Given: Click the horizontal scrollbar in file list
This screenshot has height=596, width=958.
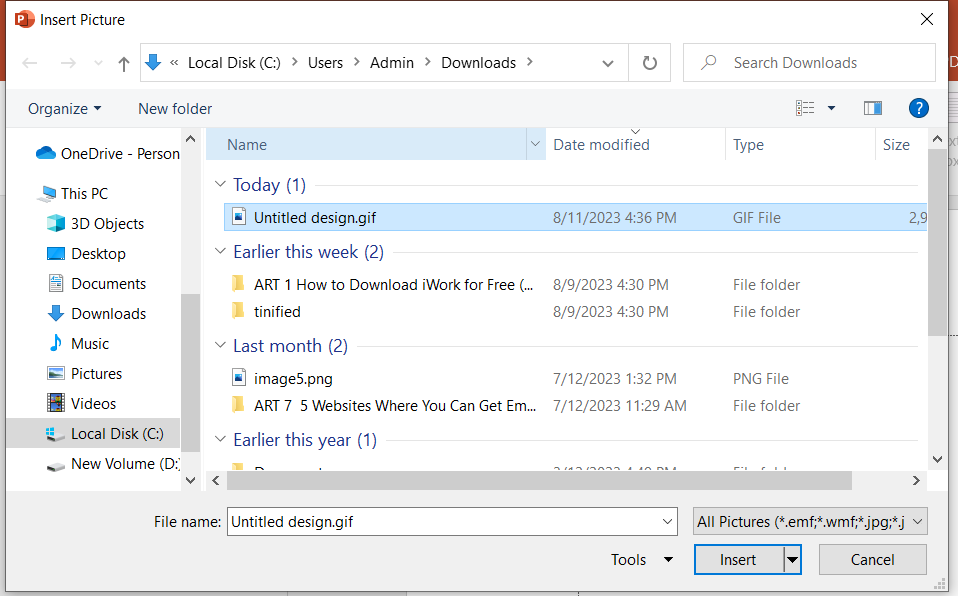Looking at the screenshot, I should (540, 481).
